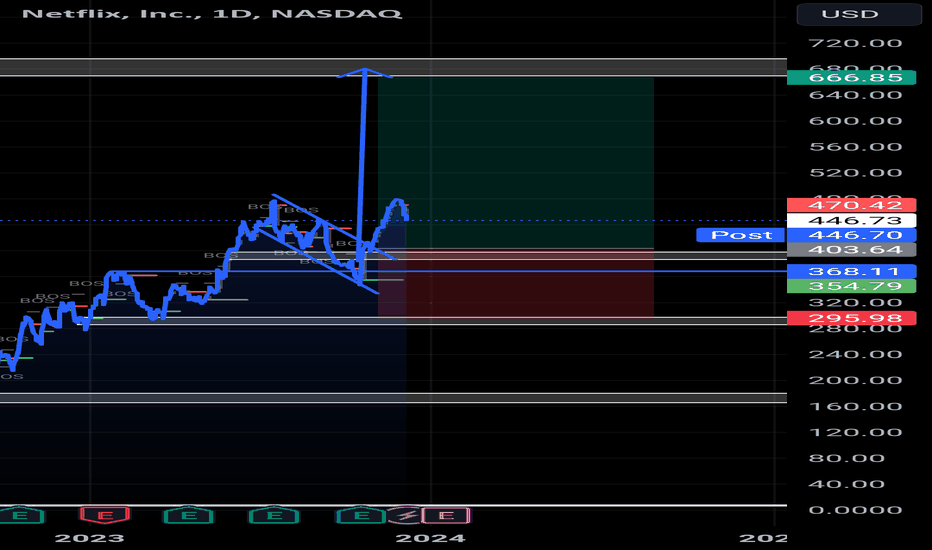
Task: Click the 240.00 price scale value
Action: (855, 354)
